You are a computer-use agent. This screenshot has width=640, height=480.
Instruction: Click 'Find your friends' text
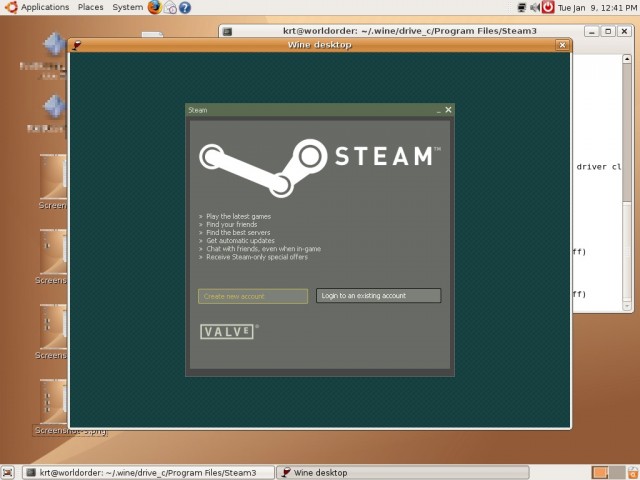pyautogui.click(x=231, y=224)
